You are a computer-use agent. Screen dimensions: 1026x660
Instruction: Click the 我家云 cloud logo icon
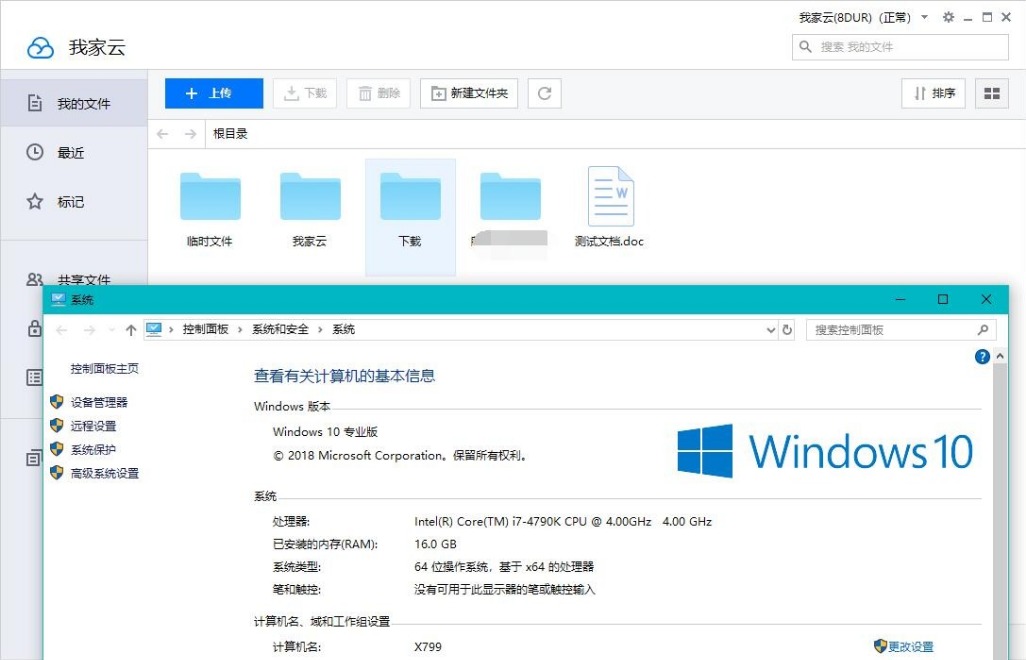click(x=41, y=47)
